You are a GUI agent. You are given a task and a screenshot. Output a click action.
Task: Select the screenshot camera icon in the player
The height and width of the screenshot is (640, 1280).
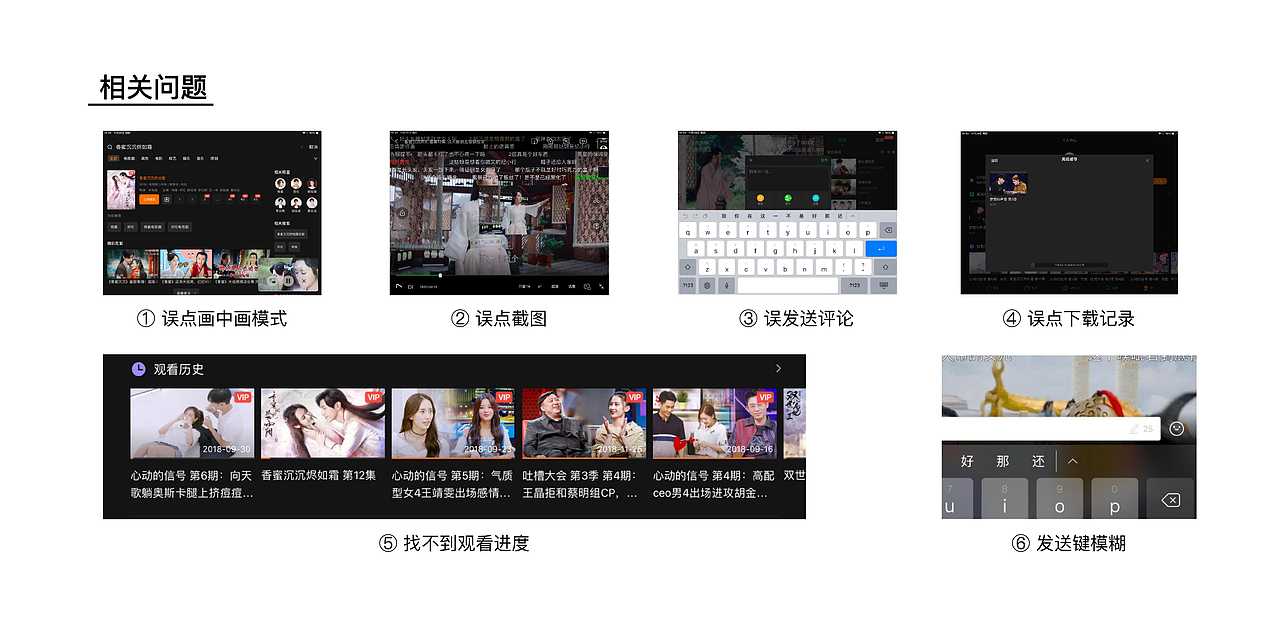tap(588, 285)
